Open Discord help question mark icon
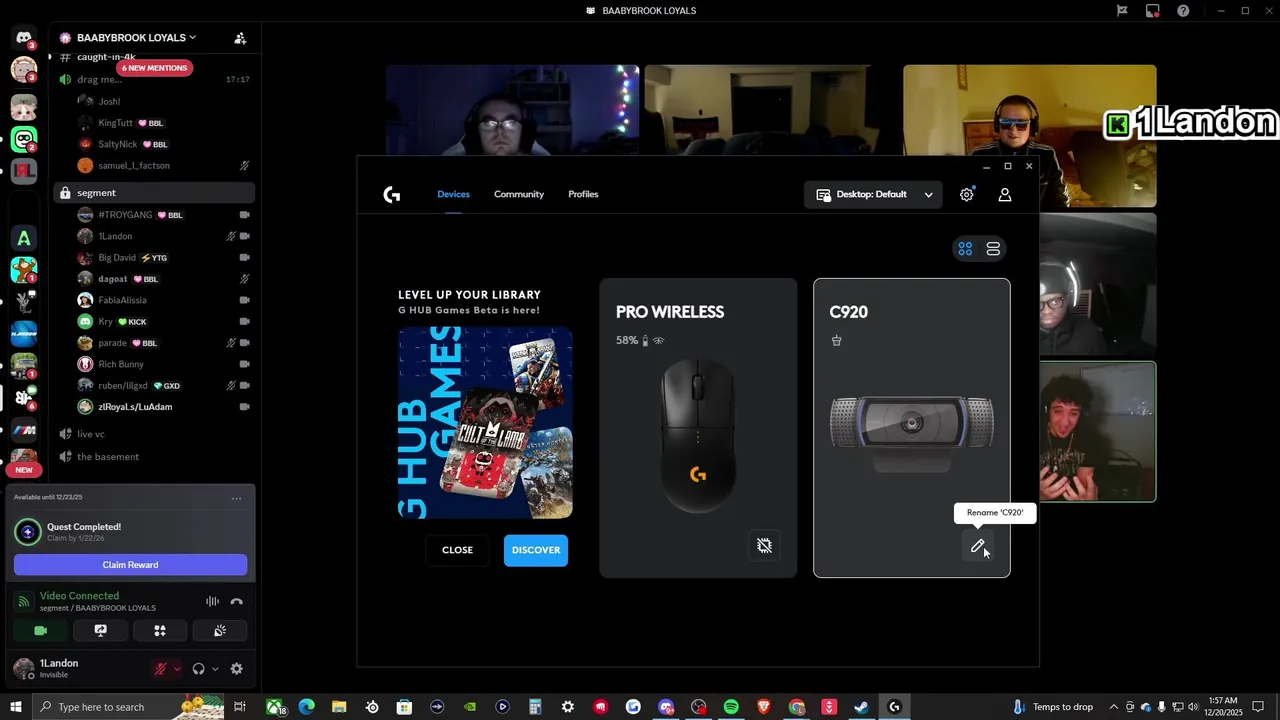The width and height of the screenshot is (1280, 720). (x=1184, y=11)
